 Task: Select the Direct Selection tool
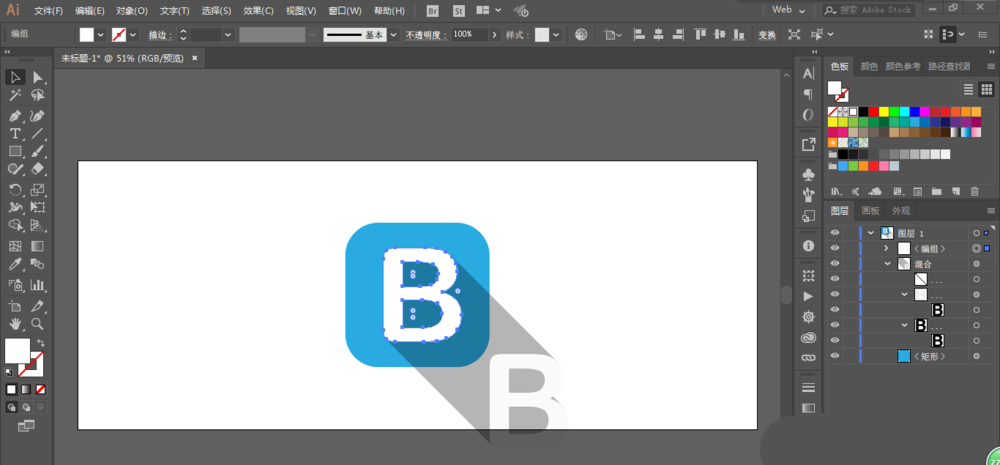tap(38, 78)
